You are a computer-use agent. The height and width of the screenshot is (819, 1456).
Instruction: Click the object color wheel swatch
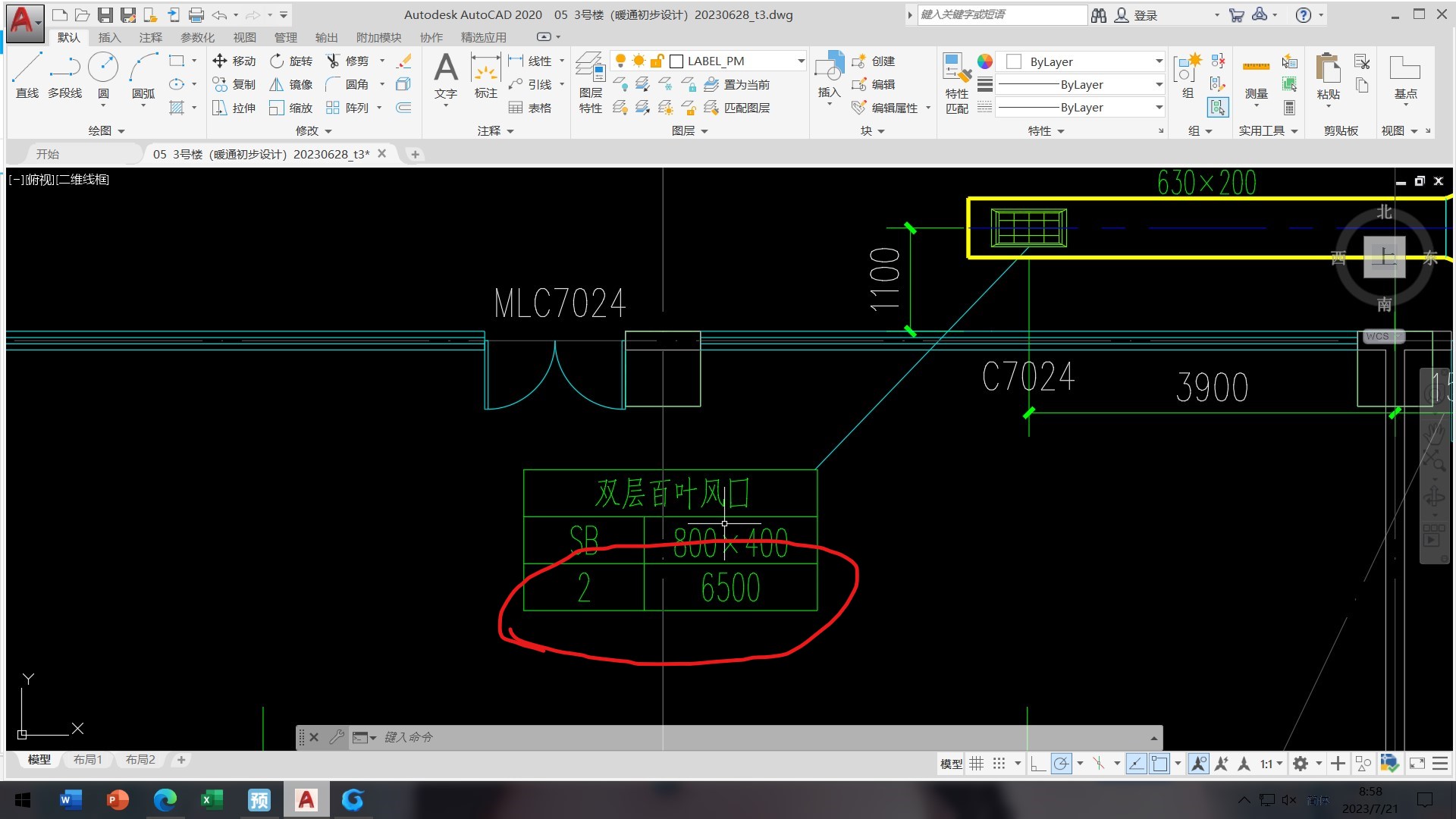point(984,61)
